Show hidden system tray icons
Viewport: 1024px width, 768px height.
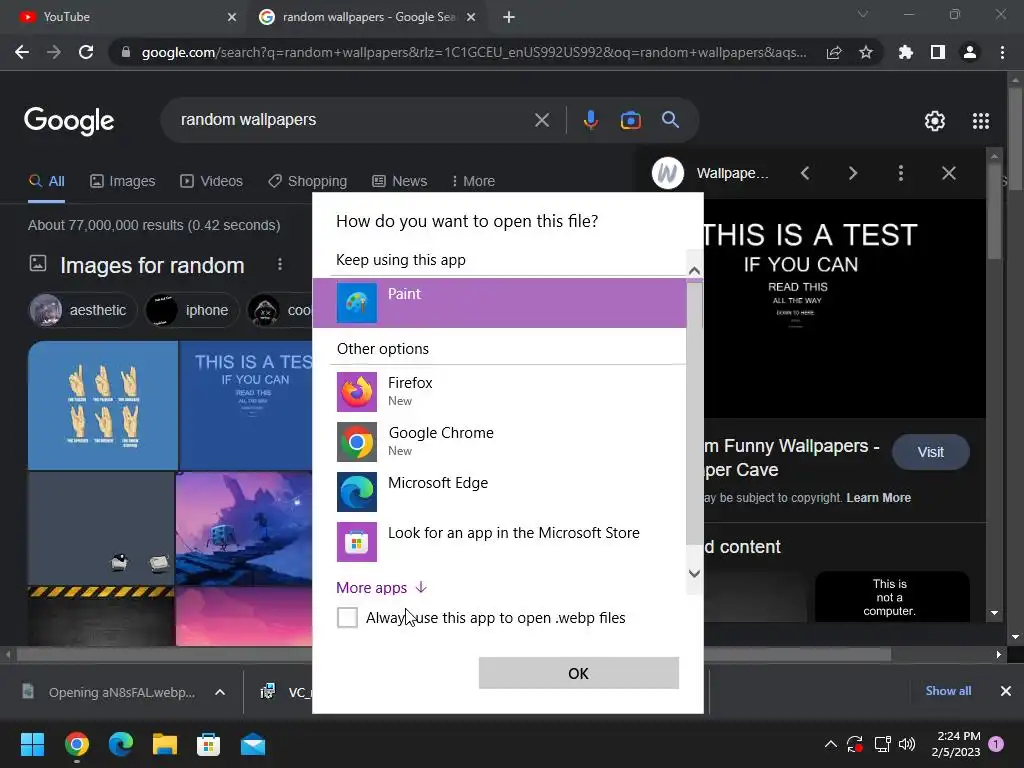(831, 744)
